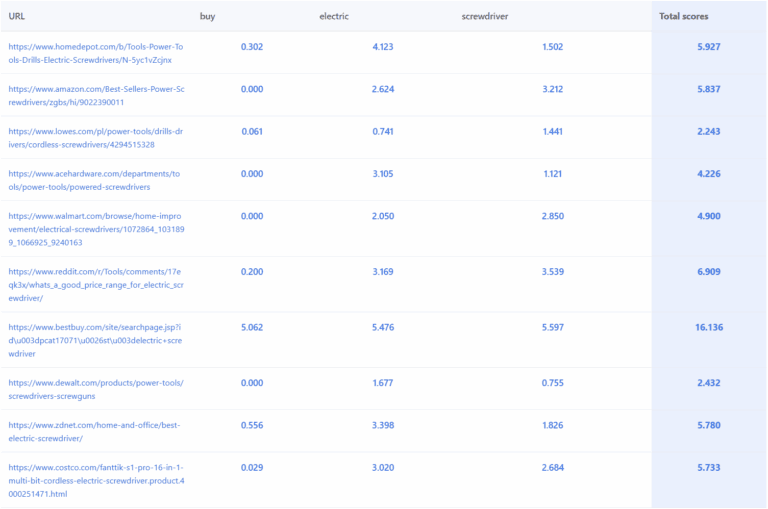The width and height of the screenshot is (768, 509).
Task: Select total score 5.733
Action: [709, 468]
